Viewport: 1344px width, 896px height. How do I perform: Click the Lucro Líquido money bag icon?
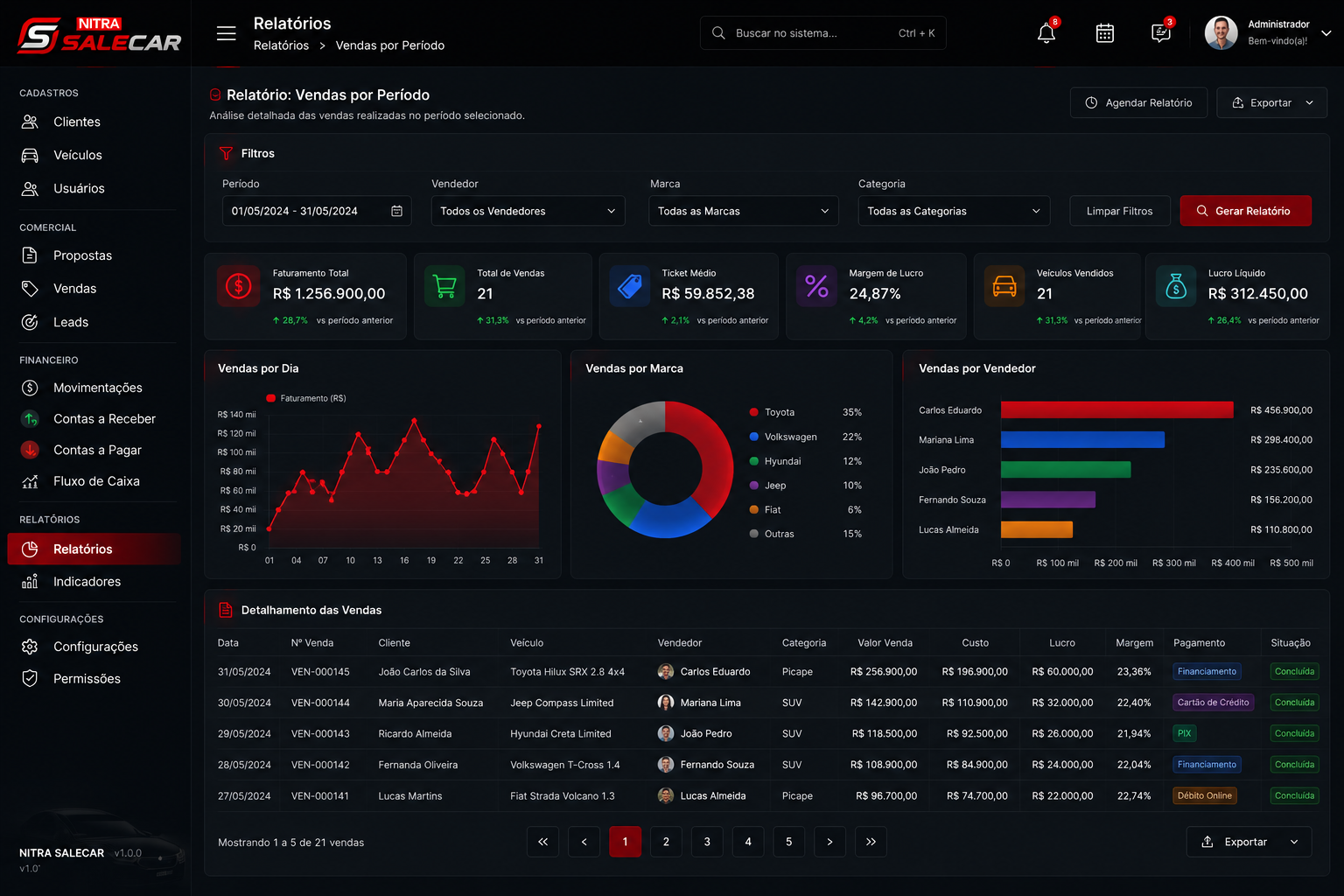(1176, 286)
